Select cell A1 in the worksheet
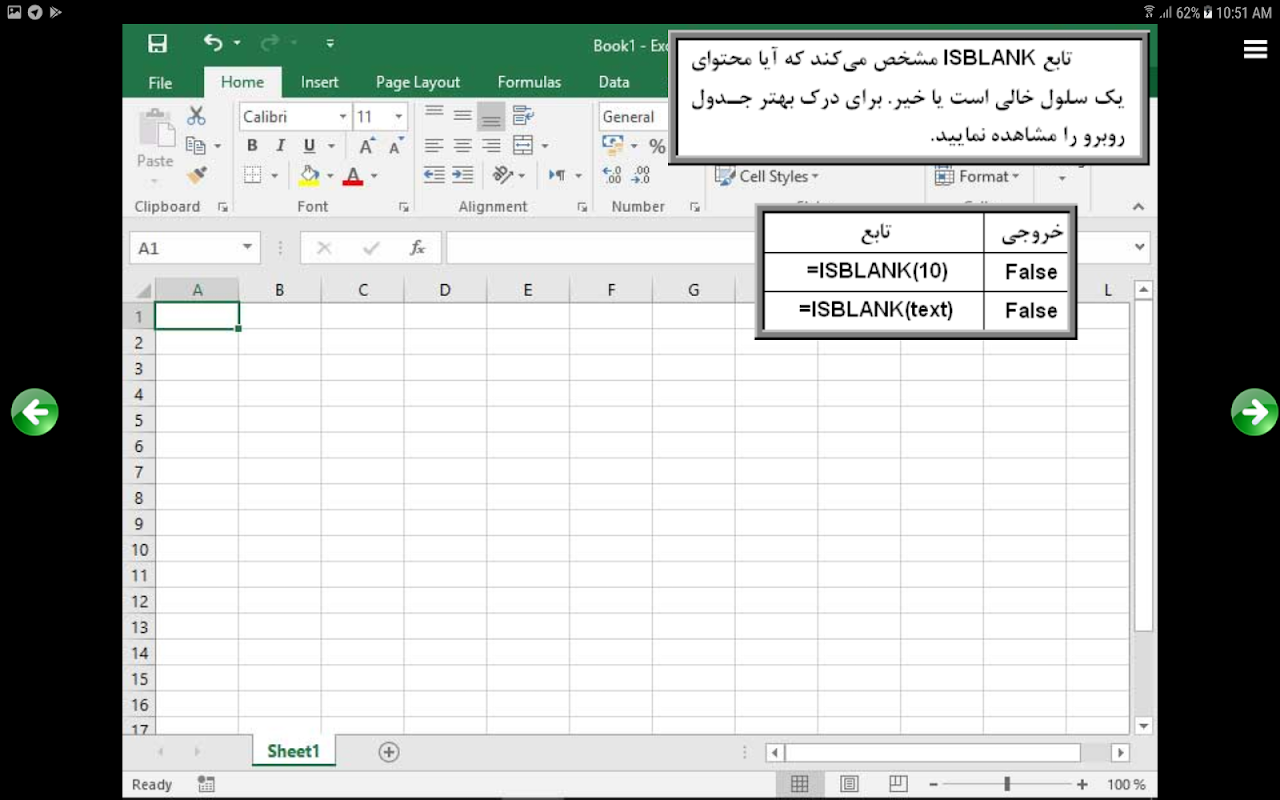This screenshot has width=1280, height=800. coord(197,316)
